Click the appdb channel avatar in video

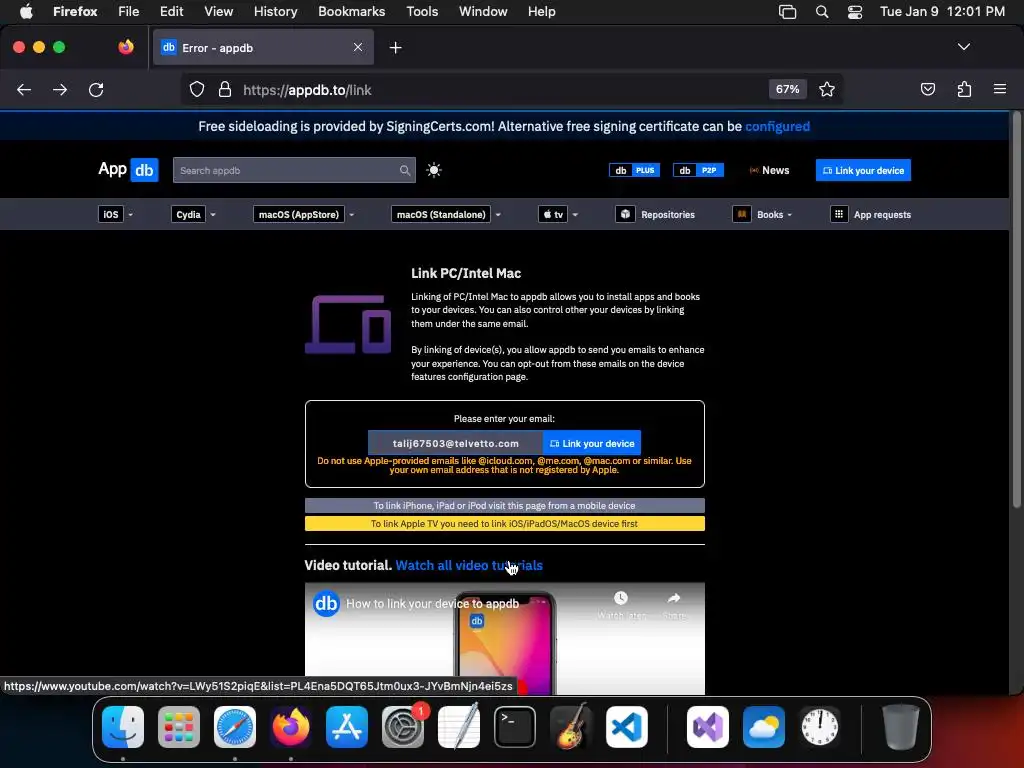click(x=326, y=603)
